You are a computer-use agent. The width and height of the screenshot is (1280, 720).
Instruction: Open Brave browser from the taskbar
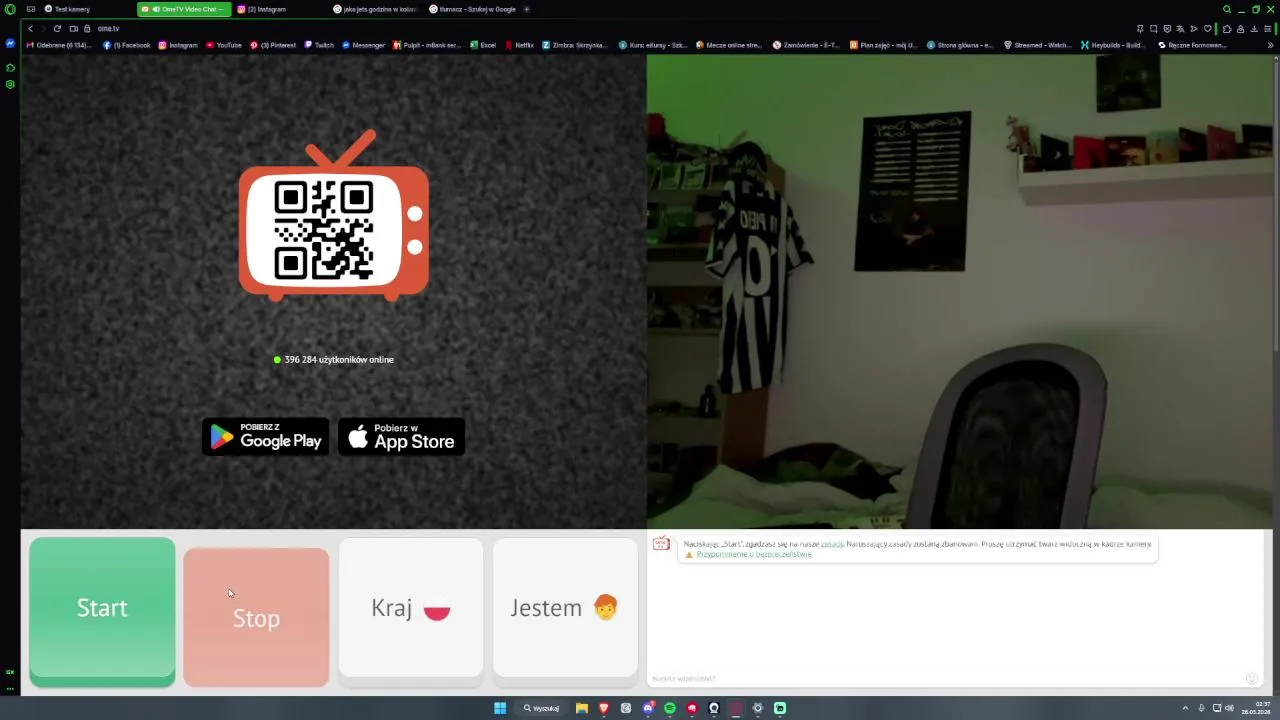[x=604, y=708]
